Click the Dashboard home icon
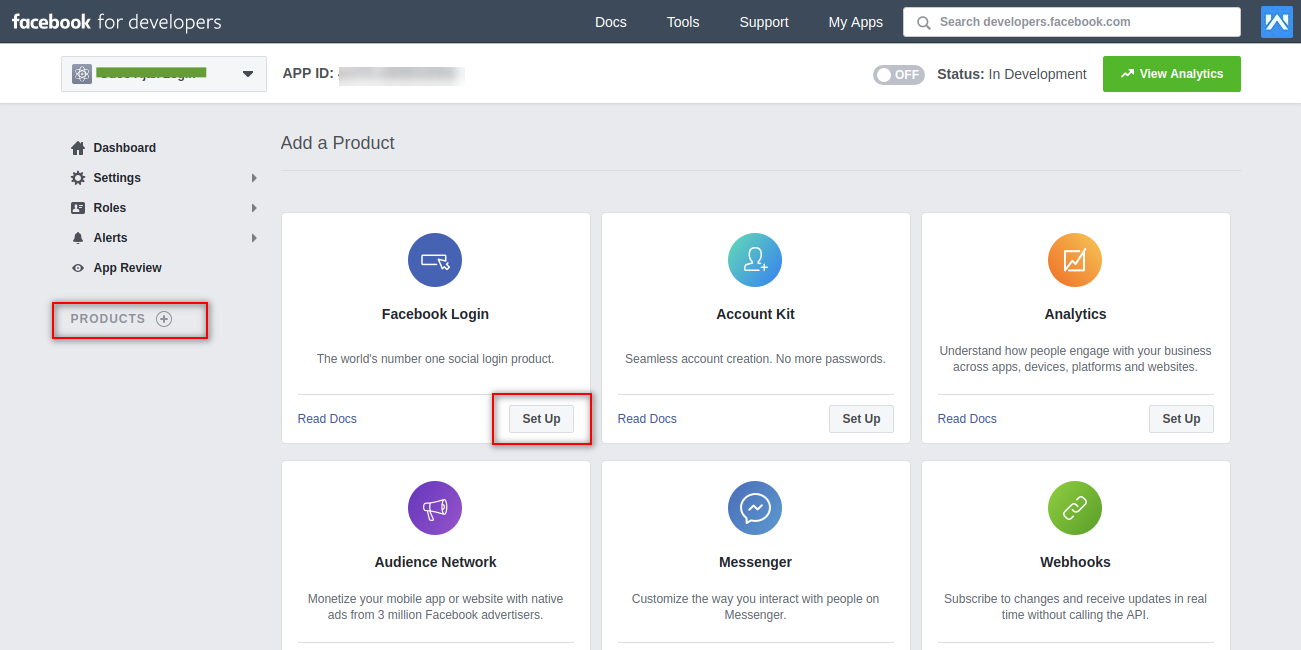This screenshot has height=650, width=1301. 78,148
